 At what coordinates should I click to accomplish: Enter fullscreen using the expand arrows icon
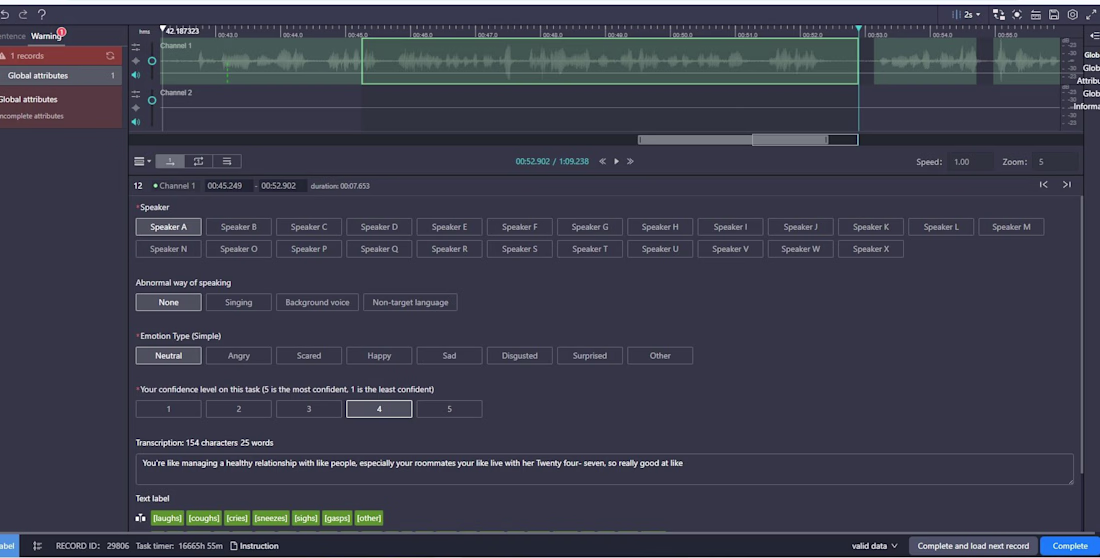click(x=1089, y=15)
